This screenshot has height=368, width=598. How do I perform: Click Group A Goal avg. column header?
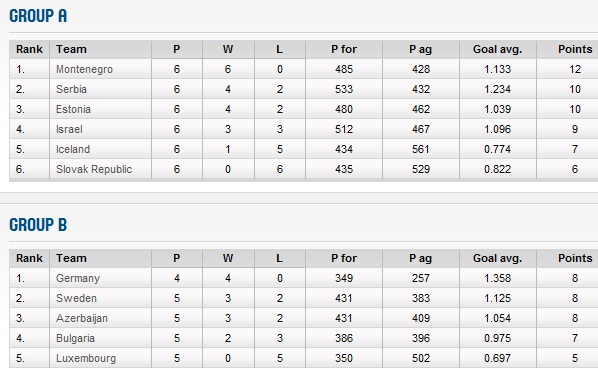(x=497, y=50)
